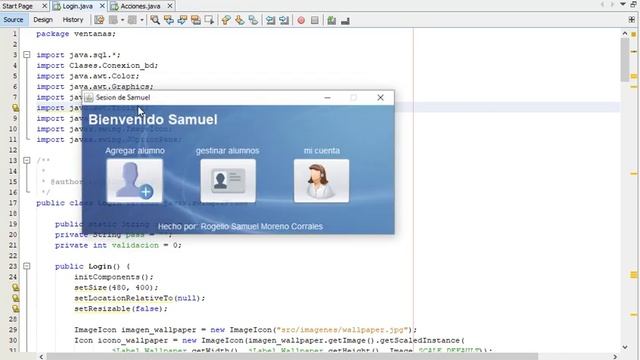Close the Sesion de Samuel window

tap(380, 98)
